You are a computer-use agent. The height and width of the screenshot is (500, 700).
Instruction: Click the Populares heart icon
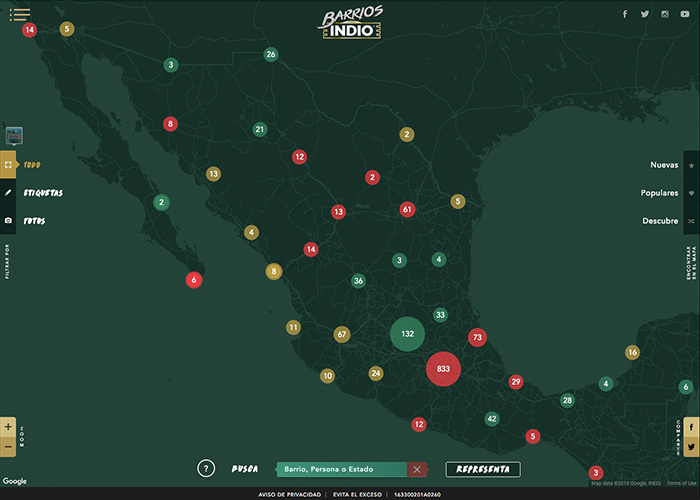pyautogui.click(x=692, y=193)
